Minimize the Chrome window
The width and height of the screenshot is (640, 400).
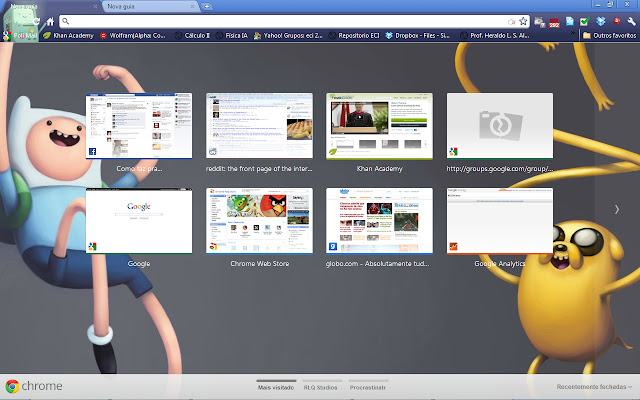(598, 4)
